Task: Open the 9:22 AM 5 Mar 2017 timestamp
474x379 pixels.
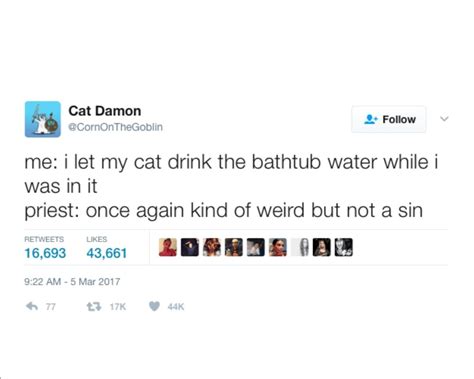Action: pyautogui.click(x=72, y=282)
